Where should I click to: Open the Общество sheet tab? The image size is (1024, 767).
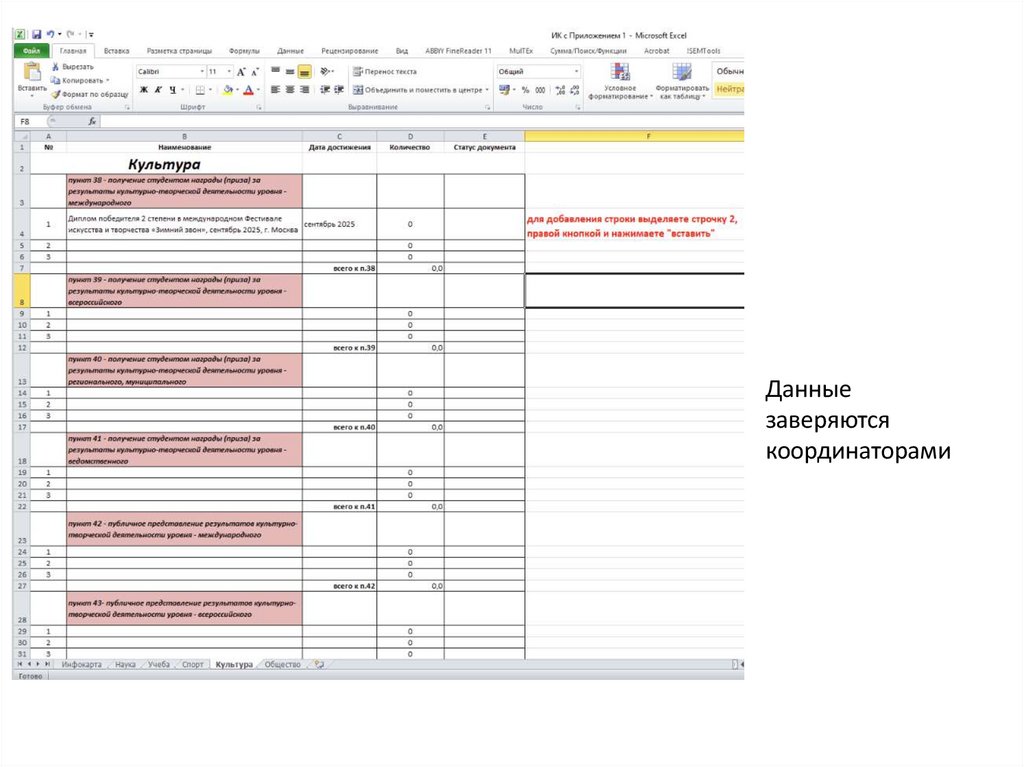tap(283, 664)
